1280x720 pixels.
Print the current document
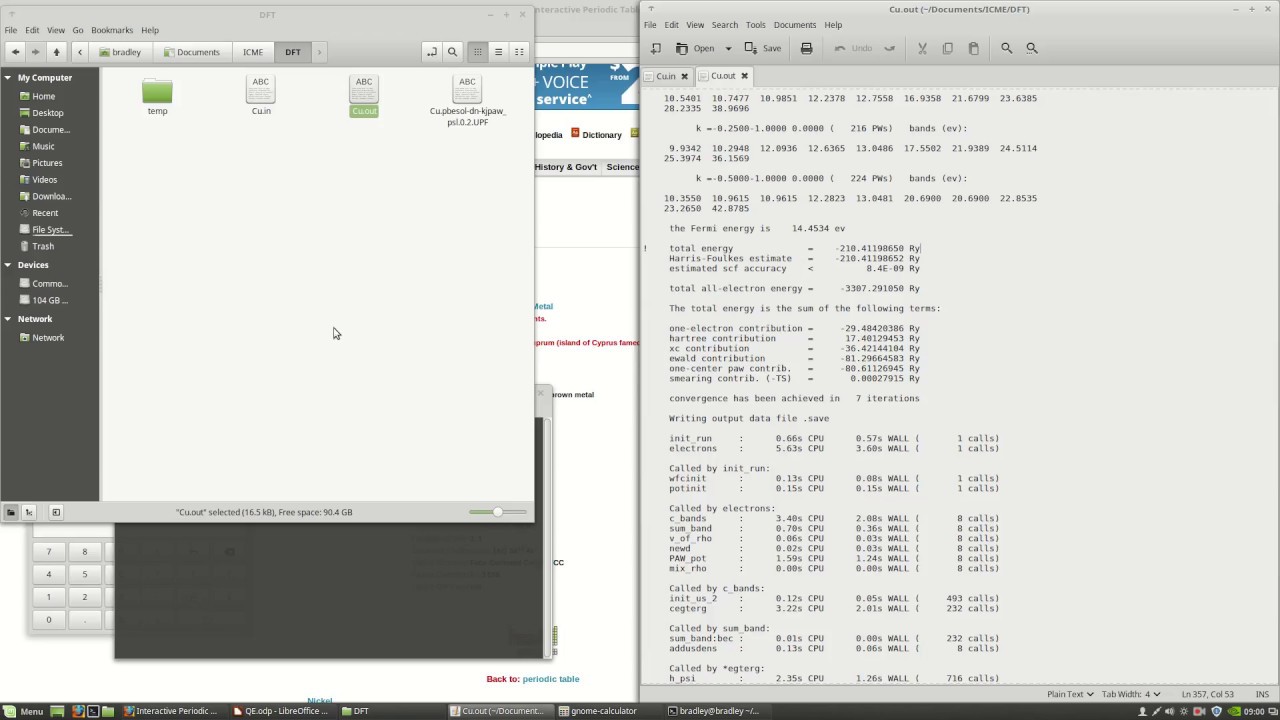[807, 48]
